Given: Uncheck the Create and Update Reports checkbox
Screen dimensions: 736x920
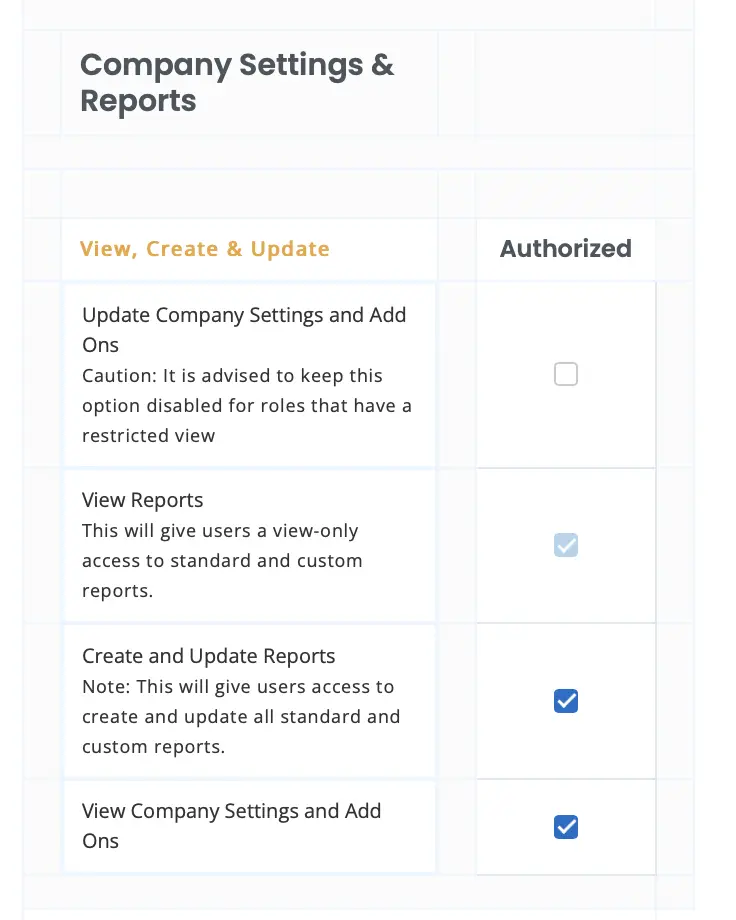Looking at the screenshot, I should coord(566,702).
